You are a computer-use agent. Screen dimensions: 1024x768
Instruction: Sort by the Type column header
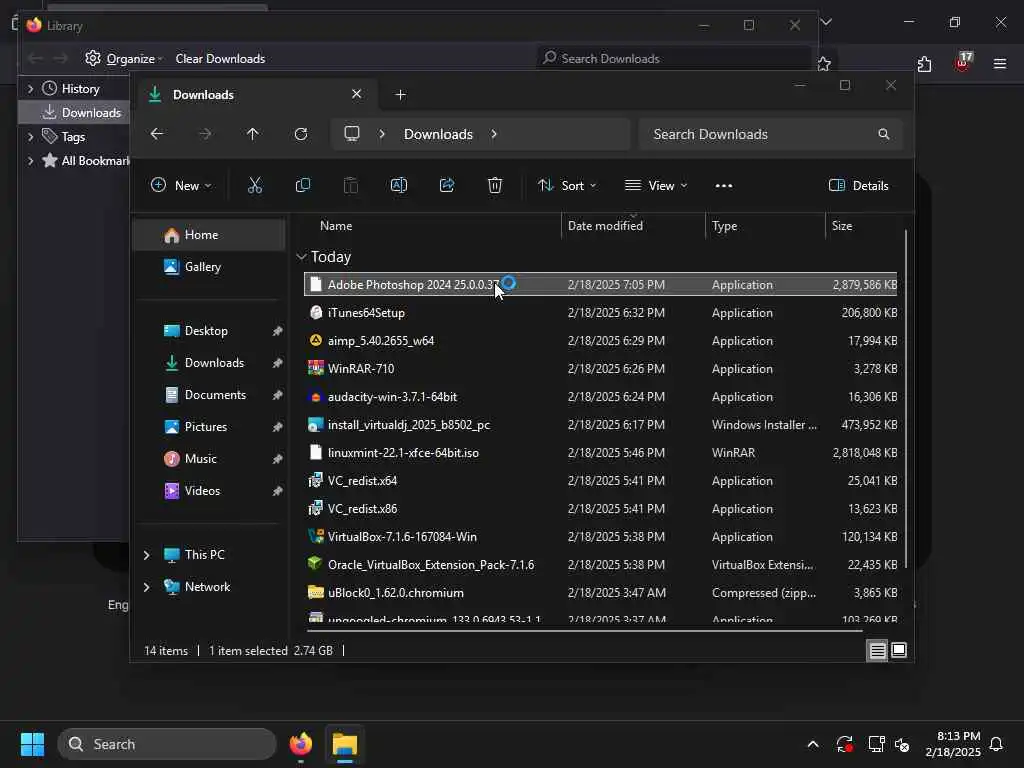click(724, 226)
